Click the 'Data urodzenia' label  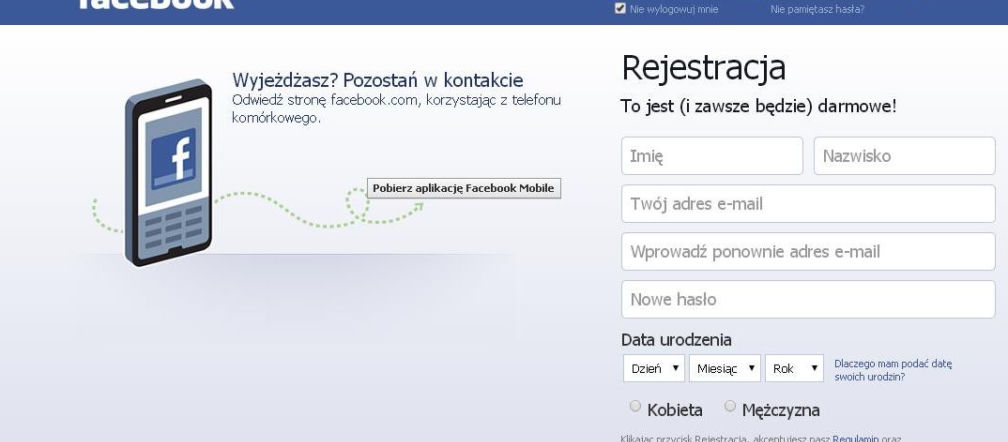(676, 339)
